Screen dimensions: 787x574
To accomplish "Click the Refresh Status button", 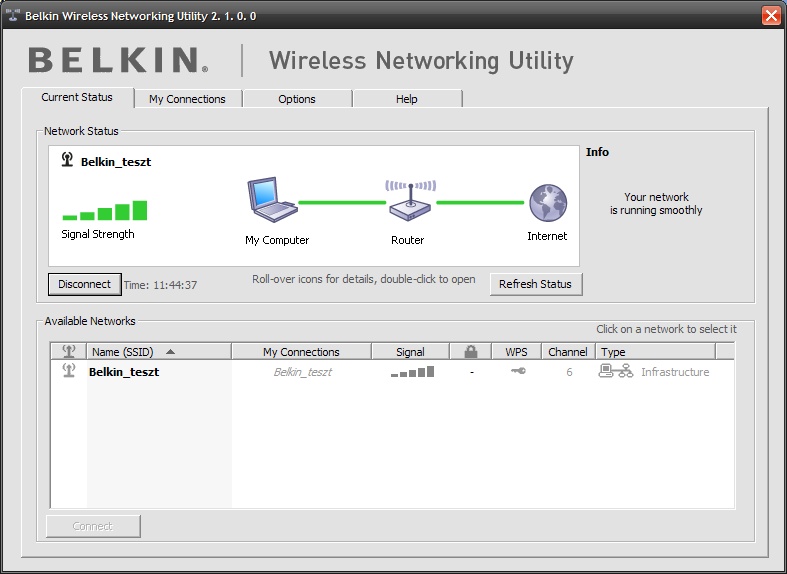I will [536, 284].
